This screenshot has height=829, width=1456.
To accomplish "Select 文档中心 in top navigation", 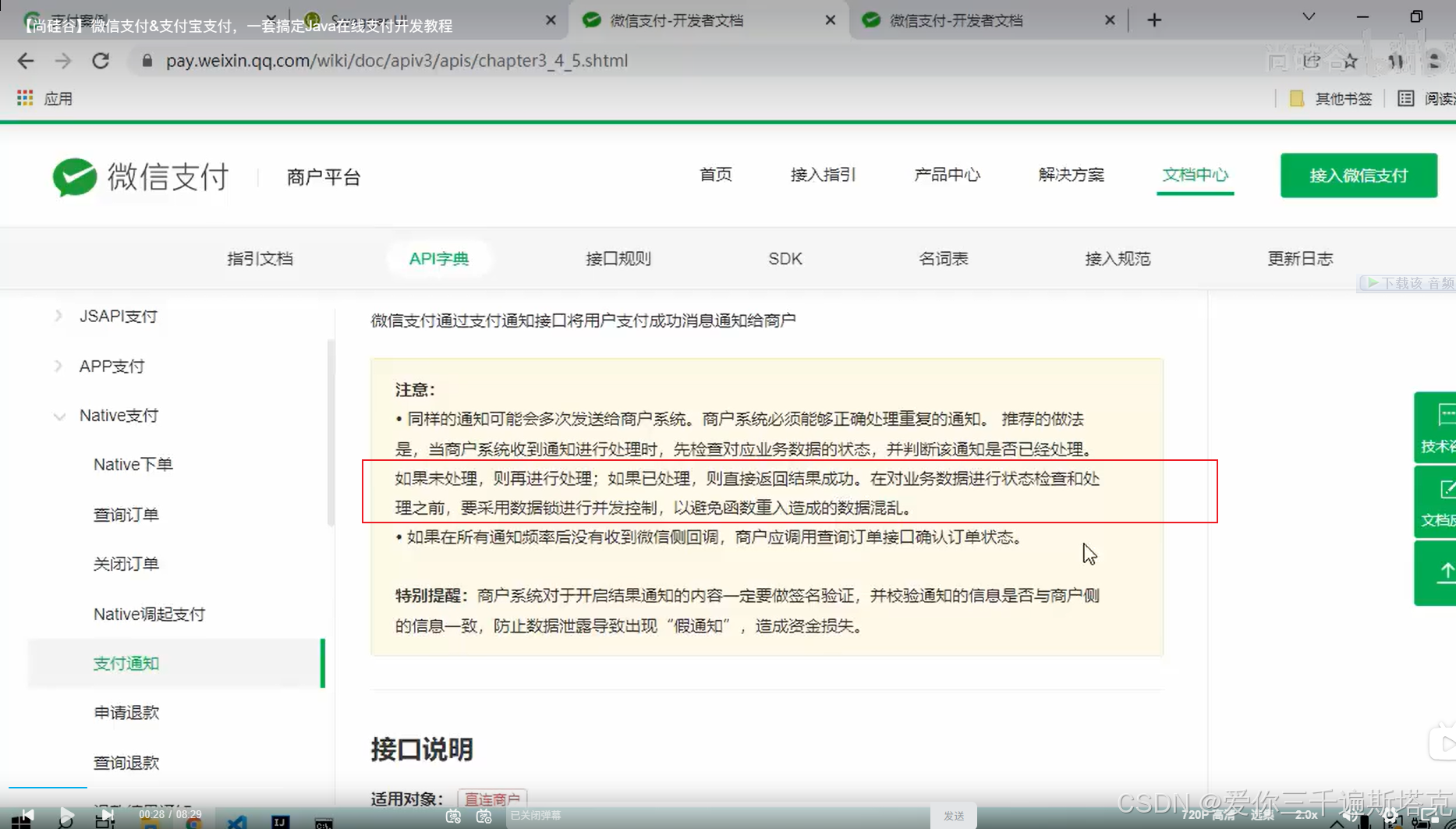I will [x=1195, y=175].
